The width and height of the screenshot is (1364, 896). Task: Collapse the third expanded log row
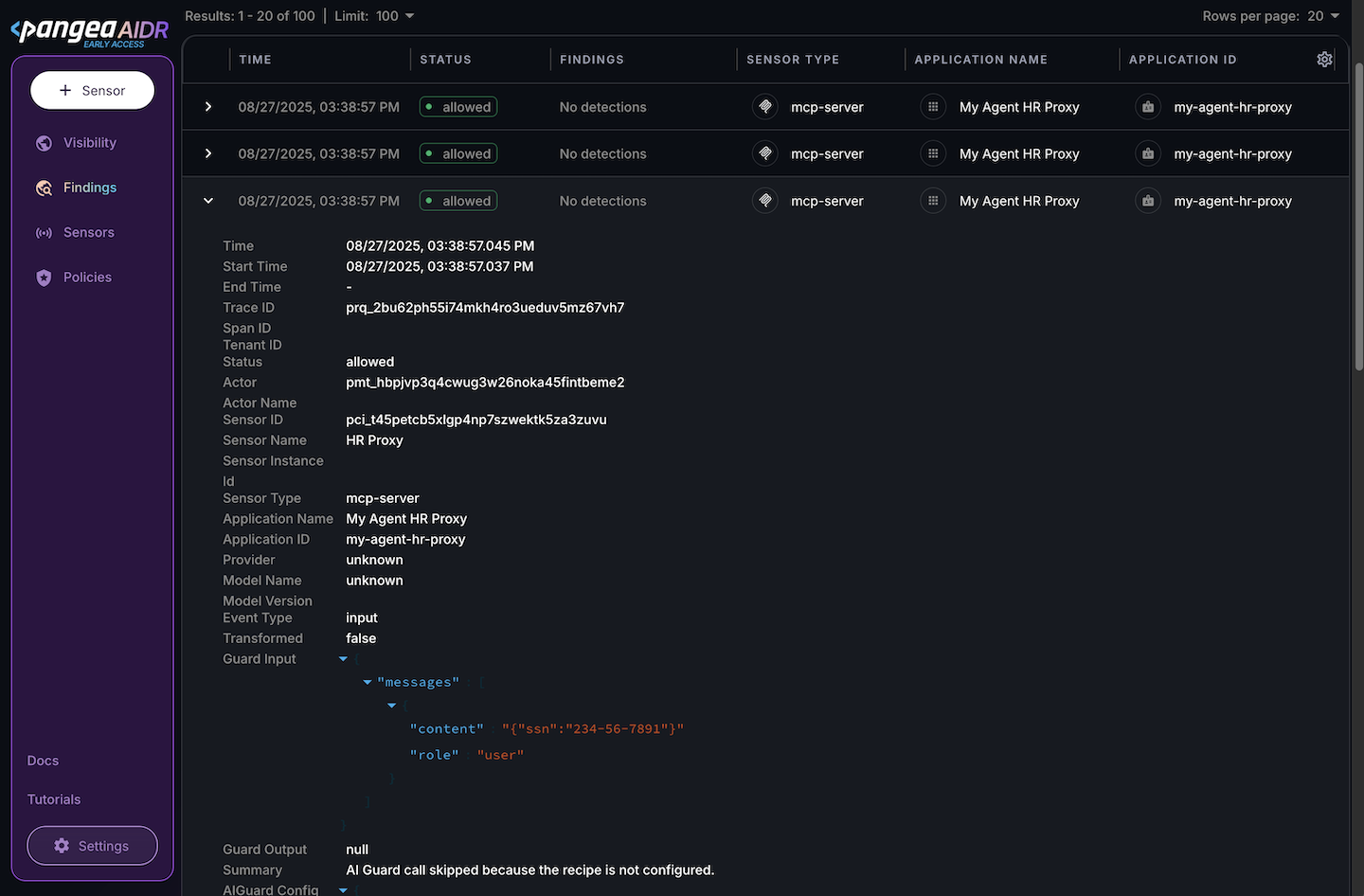click(x=208, y=201)
